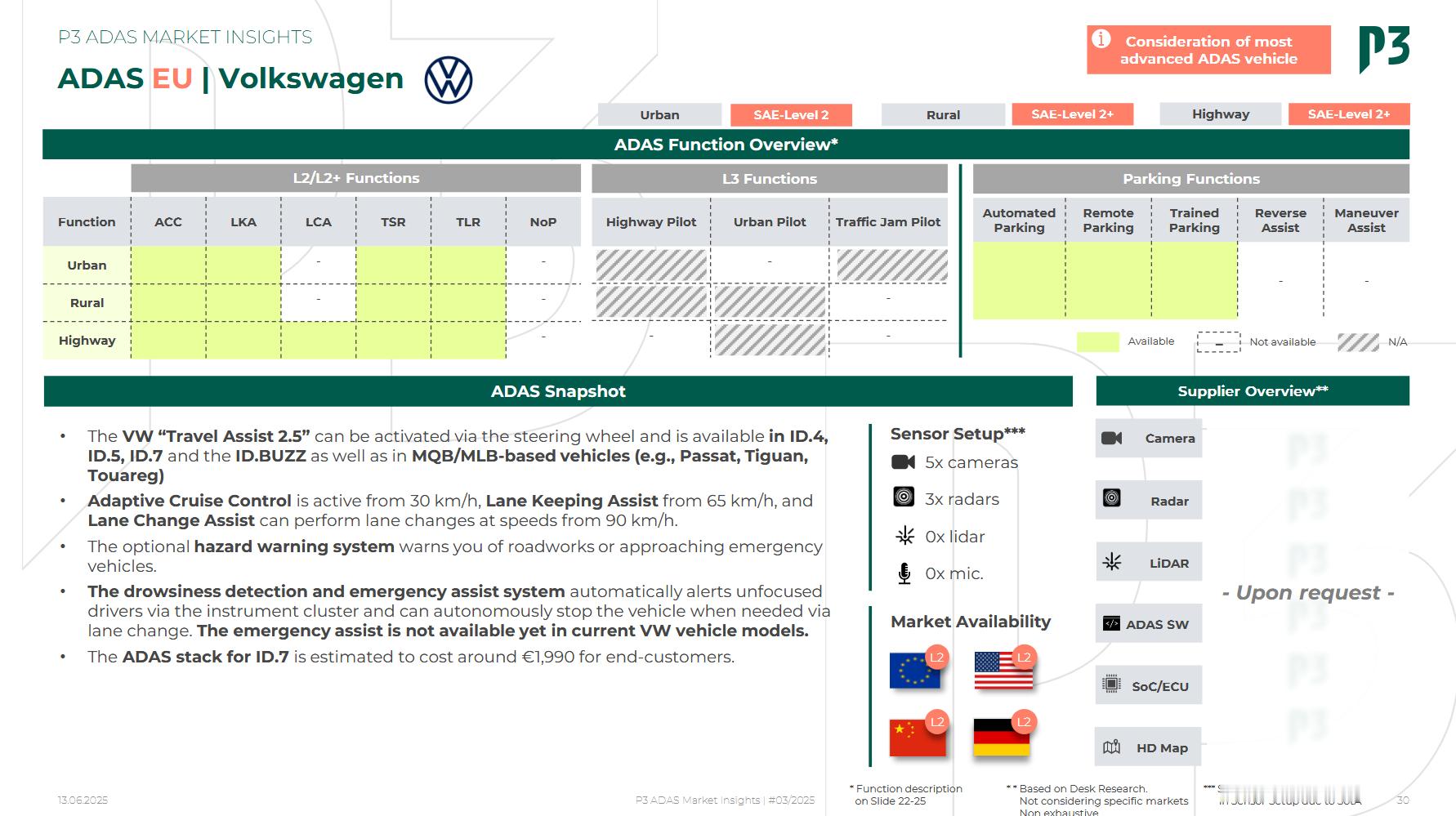Click the L2 badge on the Germany flag
This screenshot has width=1456, height=816.
[1024, 721]
